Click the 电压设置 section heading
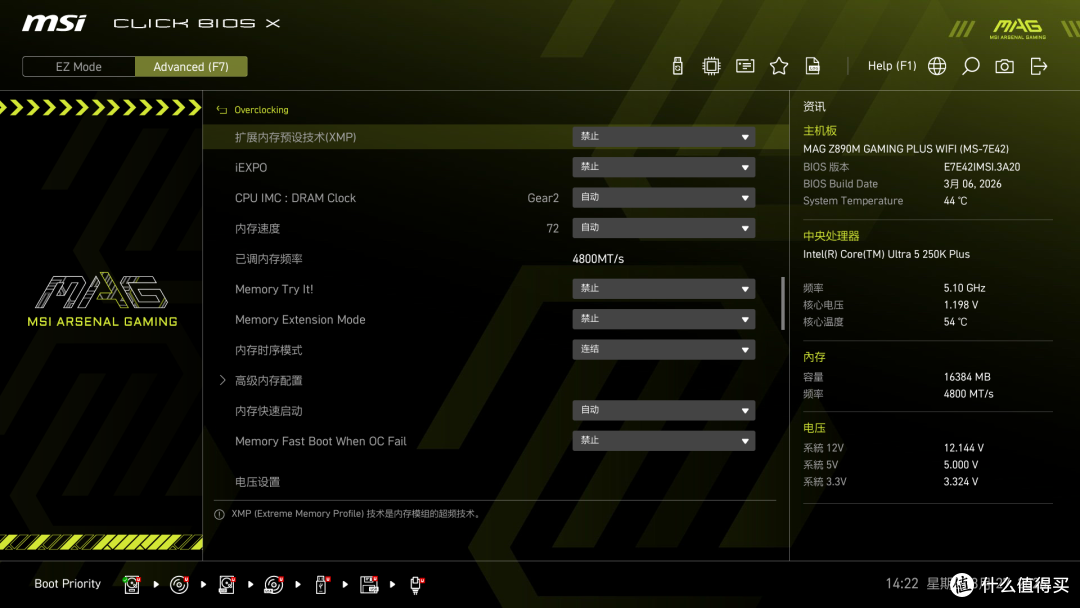 (258, 482)
